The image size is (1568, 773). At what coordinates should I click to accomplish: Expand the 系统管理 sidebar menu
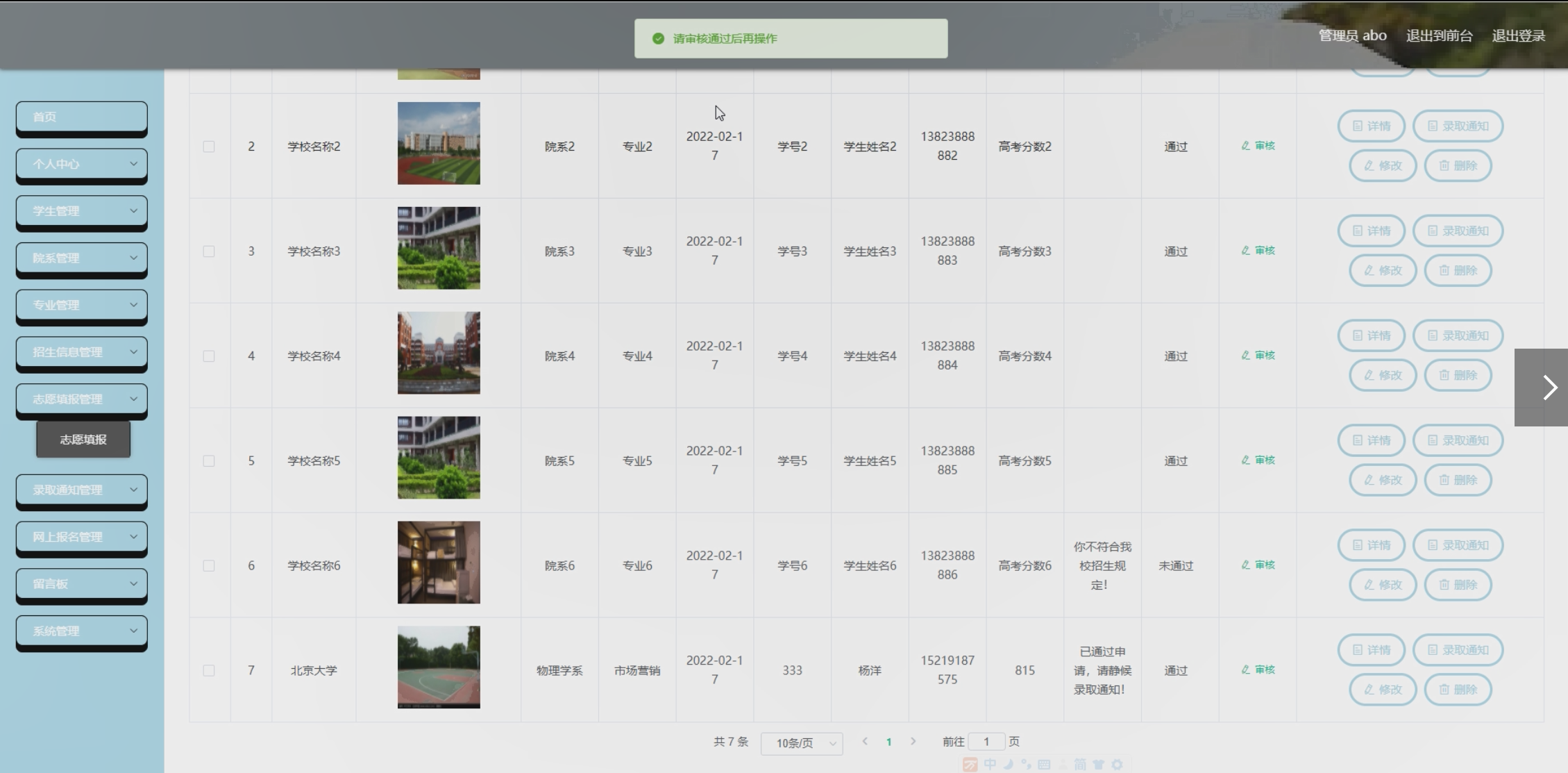(82, 631)
